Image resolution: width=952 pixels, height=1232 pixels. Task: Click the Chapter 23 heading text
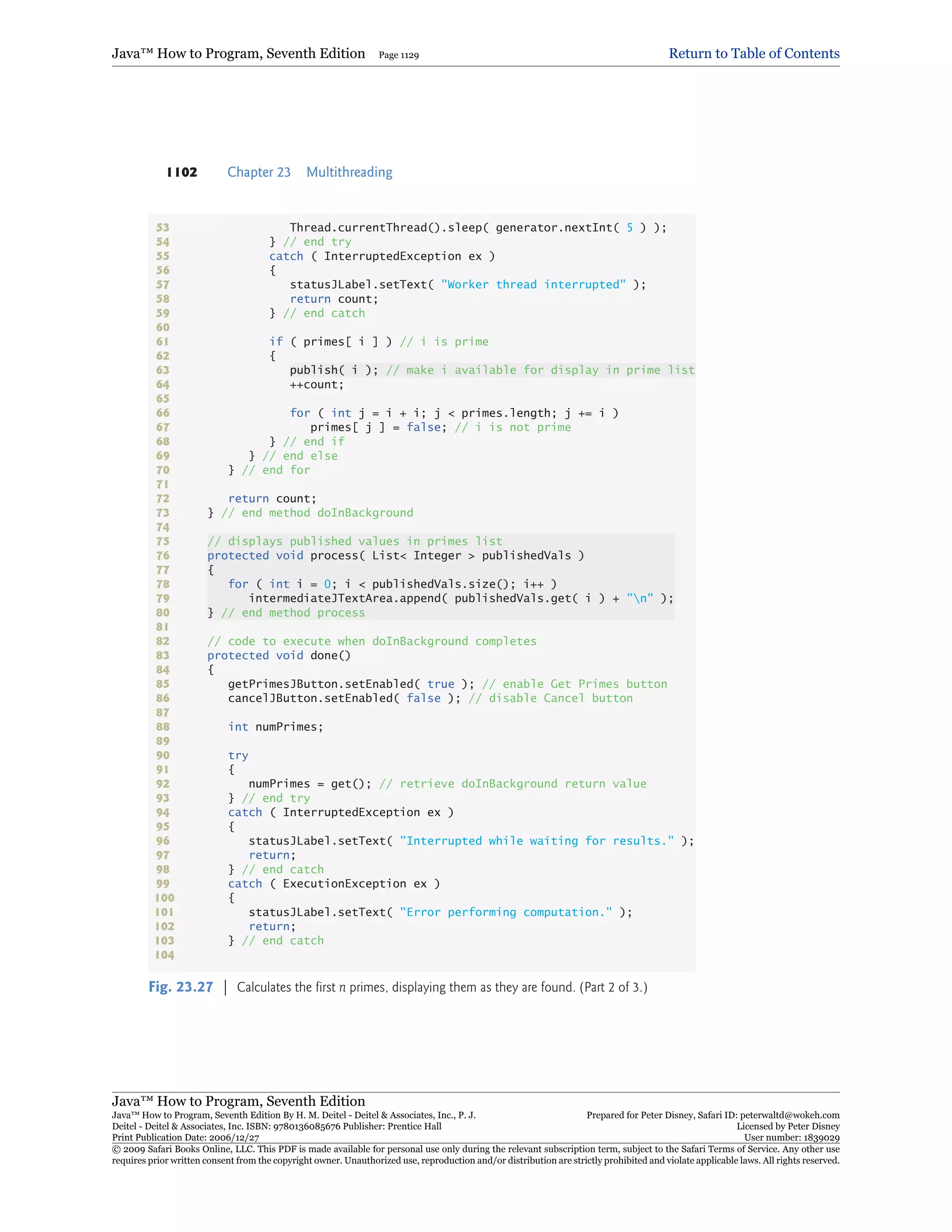(x=259, y=172)
